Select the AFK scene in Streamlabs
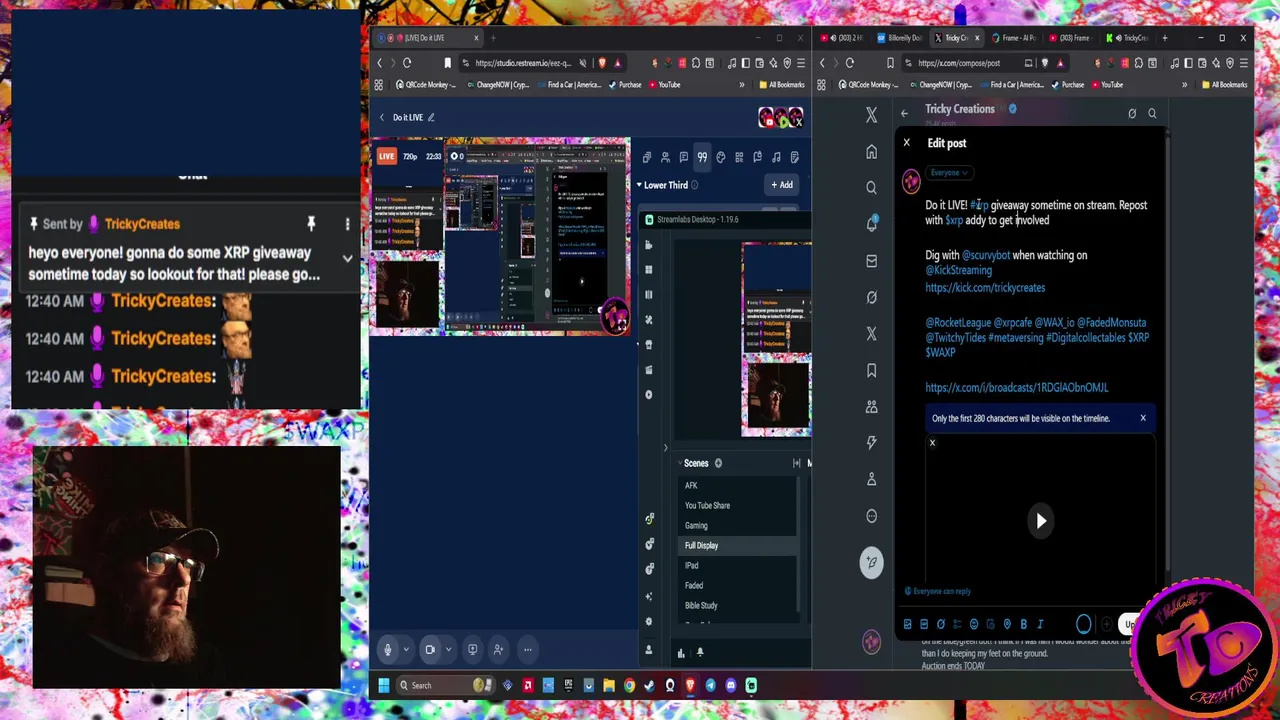 [x=738, y=485]
